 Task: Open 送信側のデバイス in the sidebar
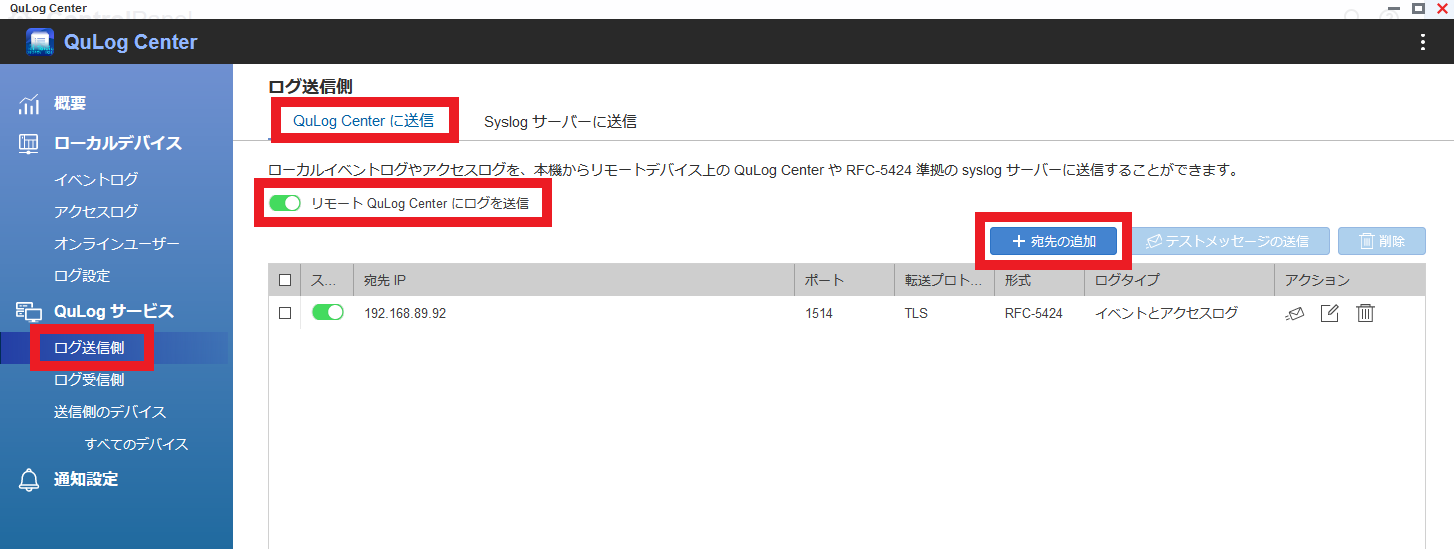pos(110,412)
